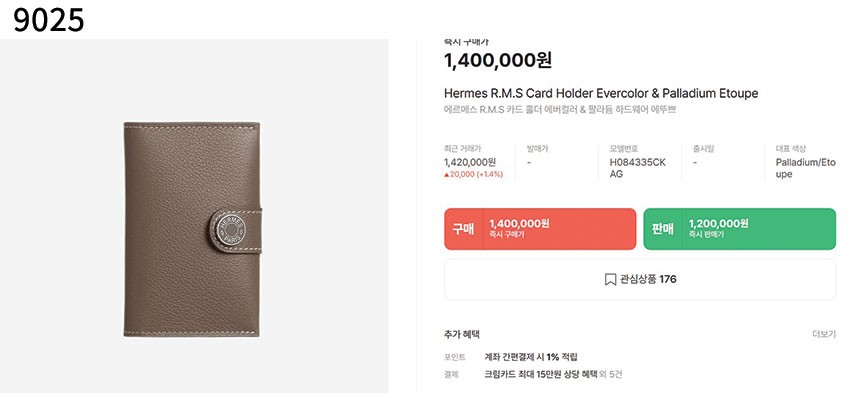Open 더보기 for additional benefits
The image size is (860, 393).
pos(824,334)
